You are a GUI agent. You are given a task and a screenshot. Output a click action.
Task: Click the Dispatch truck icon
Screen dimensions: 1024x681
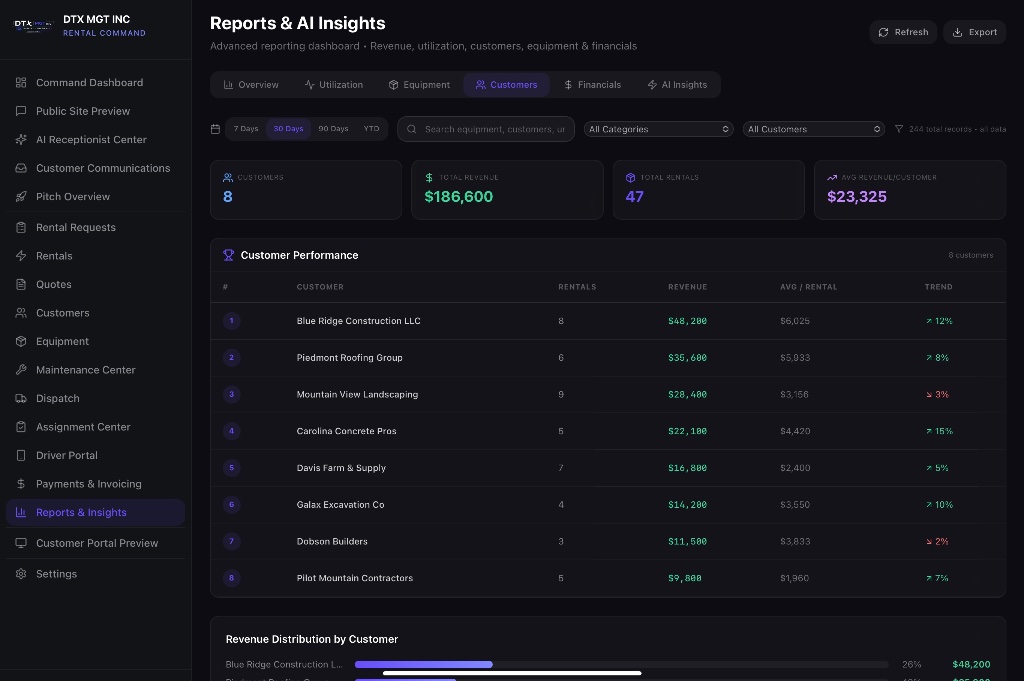point(21,398)
